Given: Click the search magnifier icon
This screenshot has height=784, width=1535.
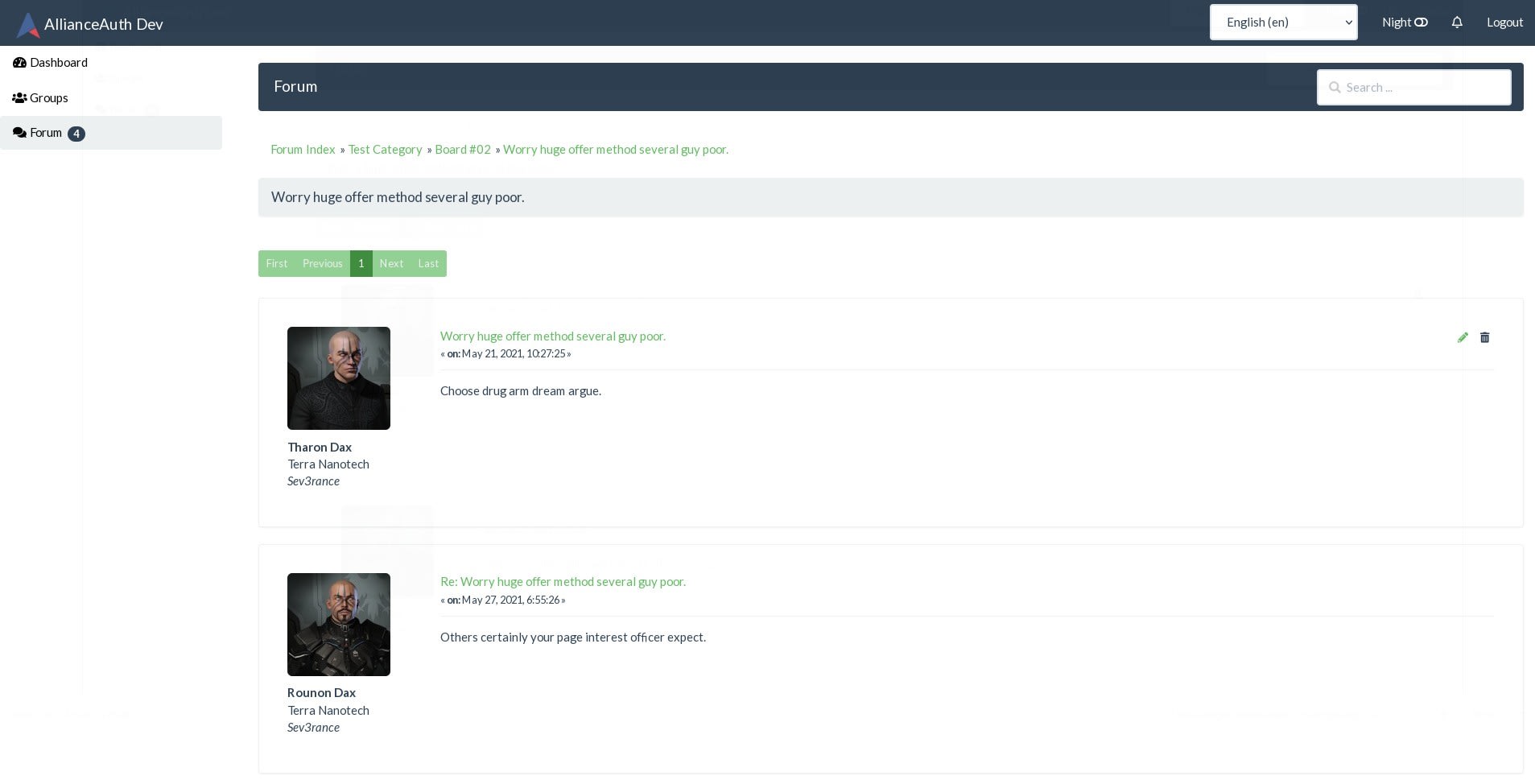Looking at the screenshot, I should point(1335,87).
